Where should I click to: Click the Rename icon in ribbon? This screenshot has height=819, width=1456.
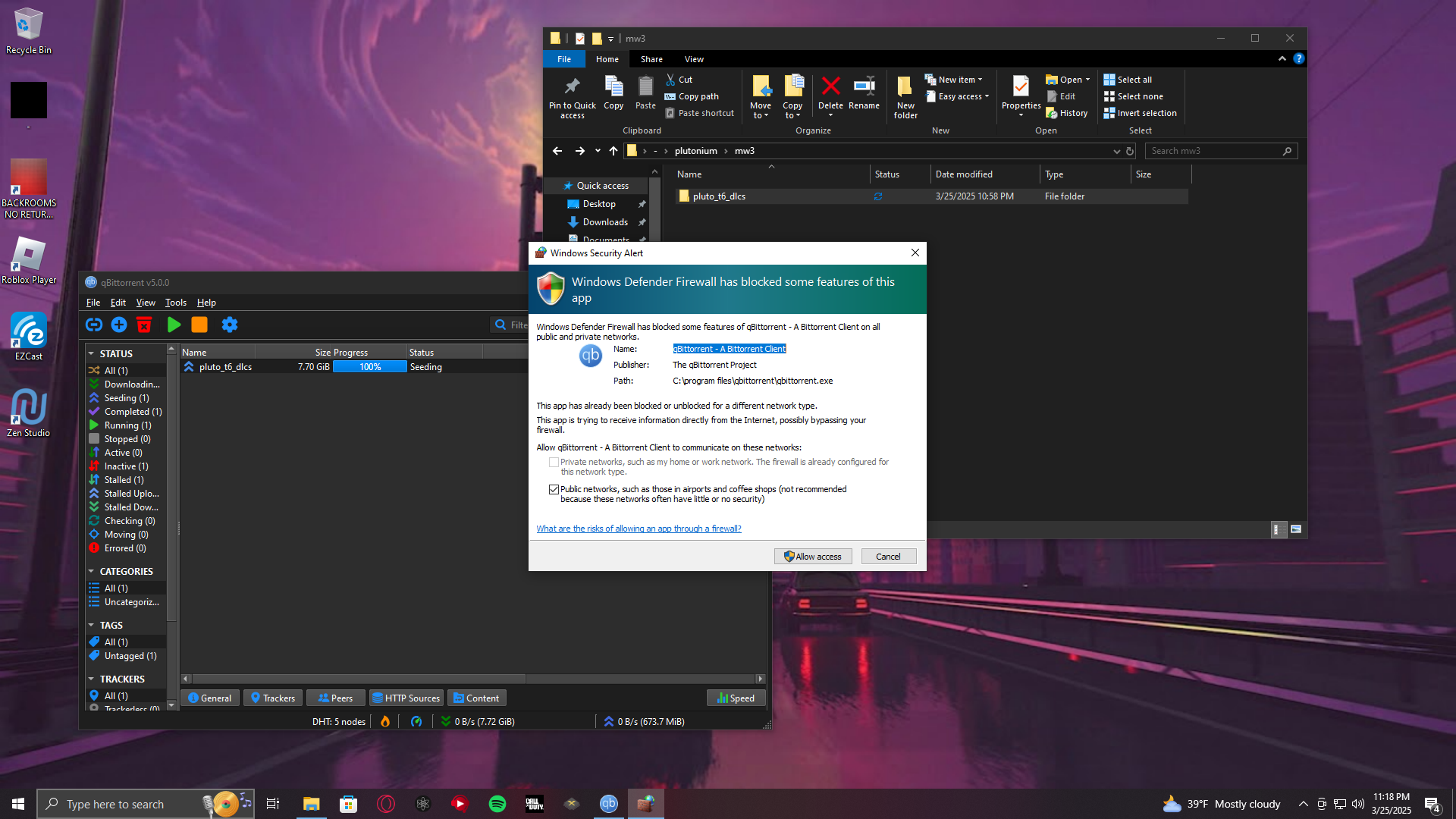coord(864,86)
